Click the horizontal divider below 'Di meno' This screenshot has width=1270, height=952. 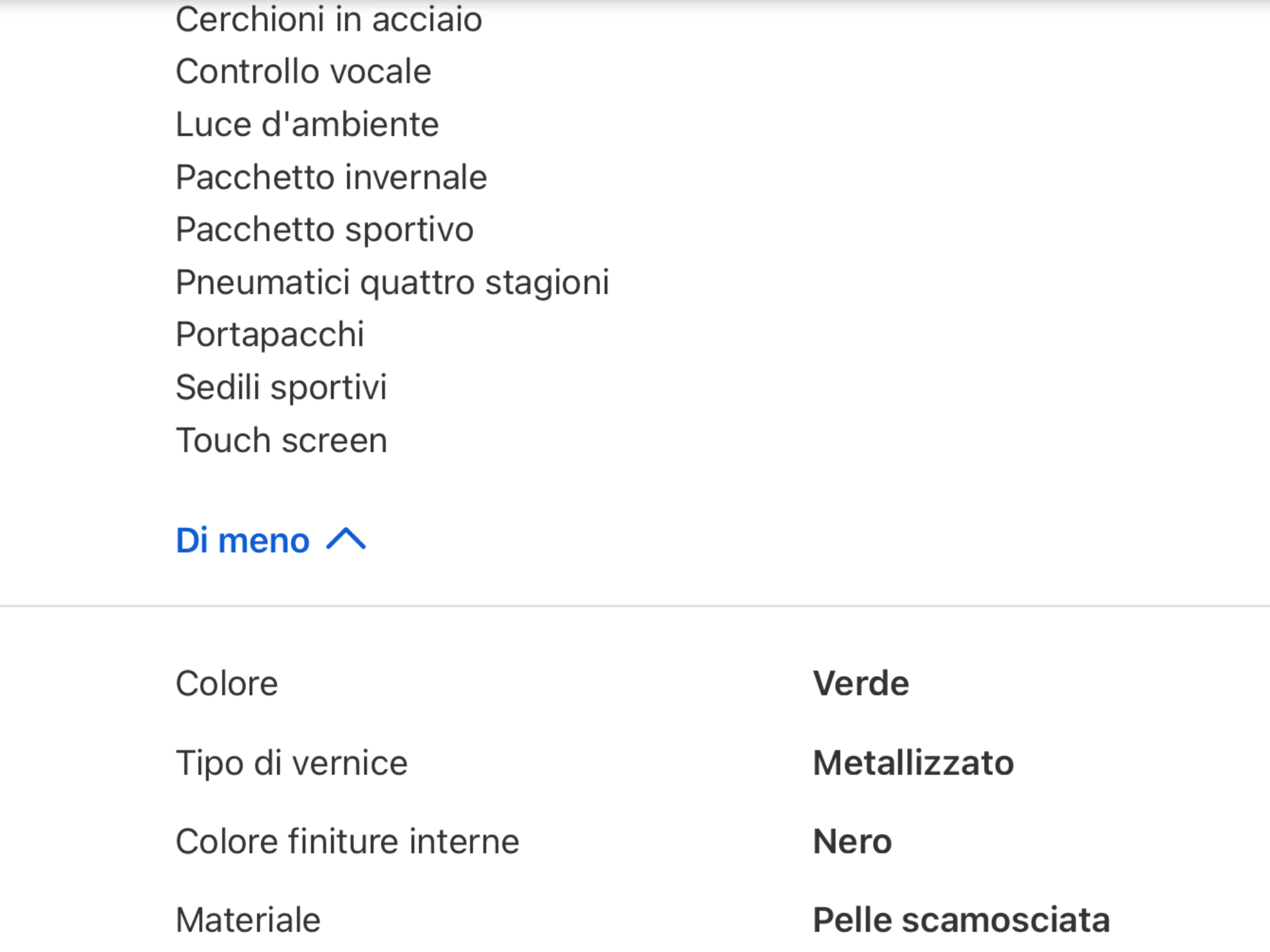click(635, 606)
